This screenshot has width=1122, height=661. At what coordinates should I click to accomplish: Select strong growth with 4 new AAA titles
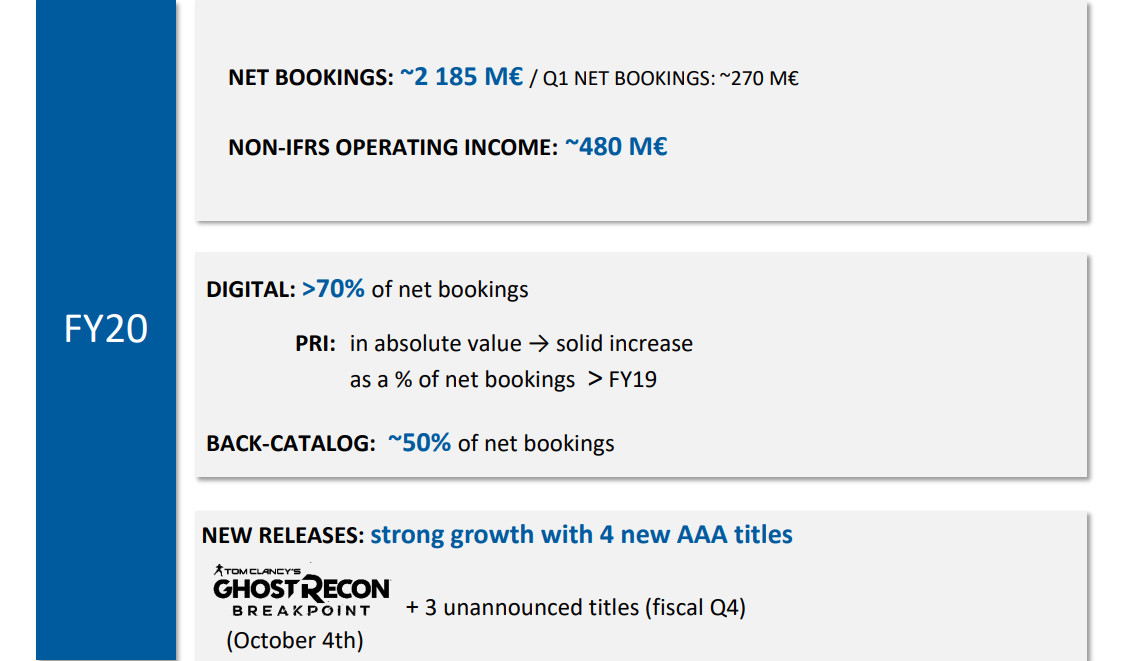point(581,535)
